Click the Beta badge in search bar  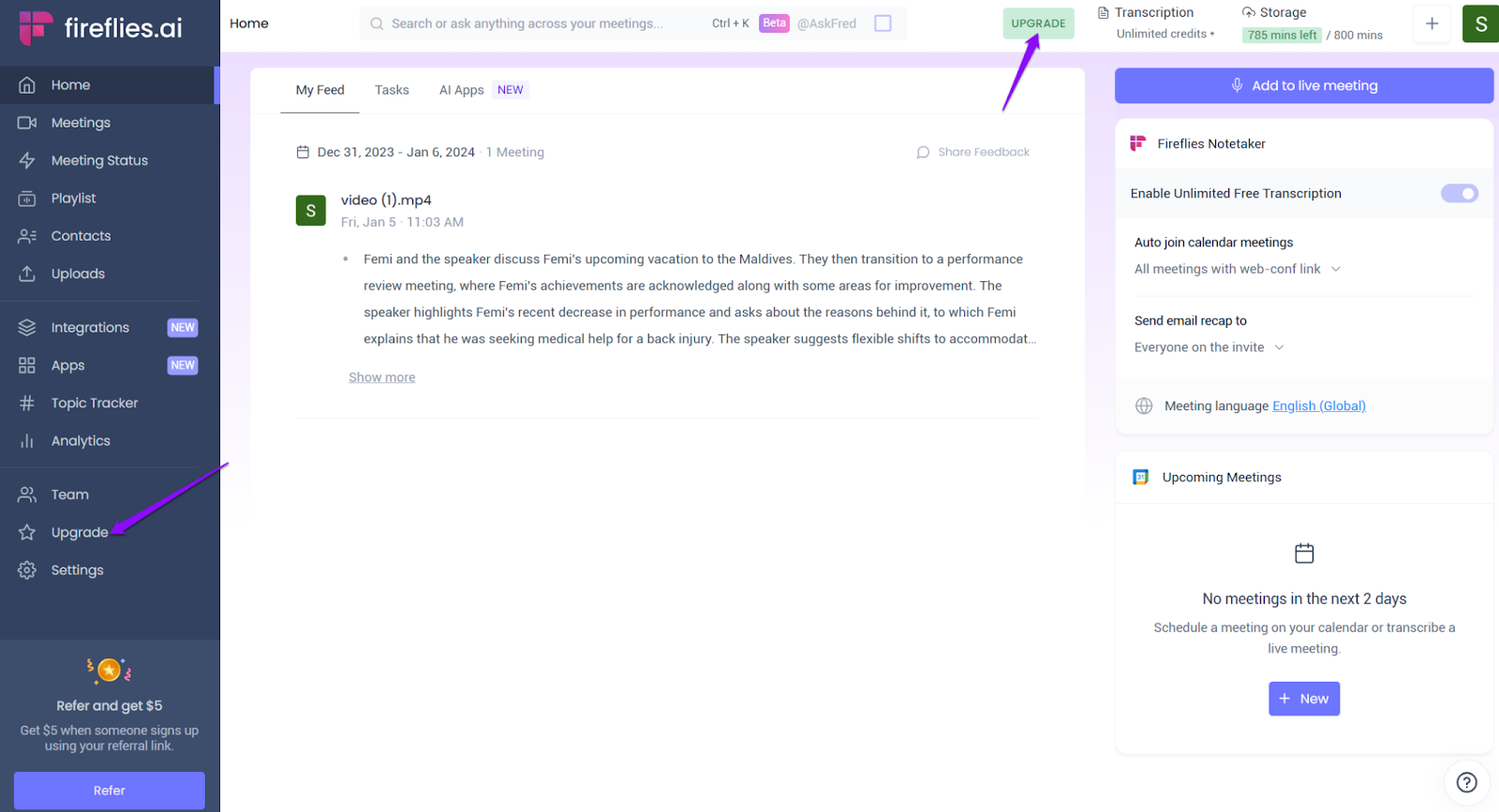point(774,23)
